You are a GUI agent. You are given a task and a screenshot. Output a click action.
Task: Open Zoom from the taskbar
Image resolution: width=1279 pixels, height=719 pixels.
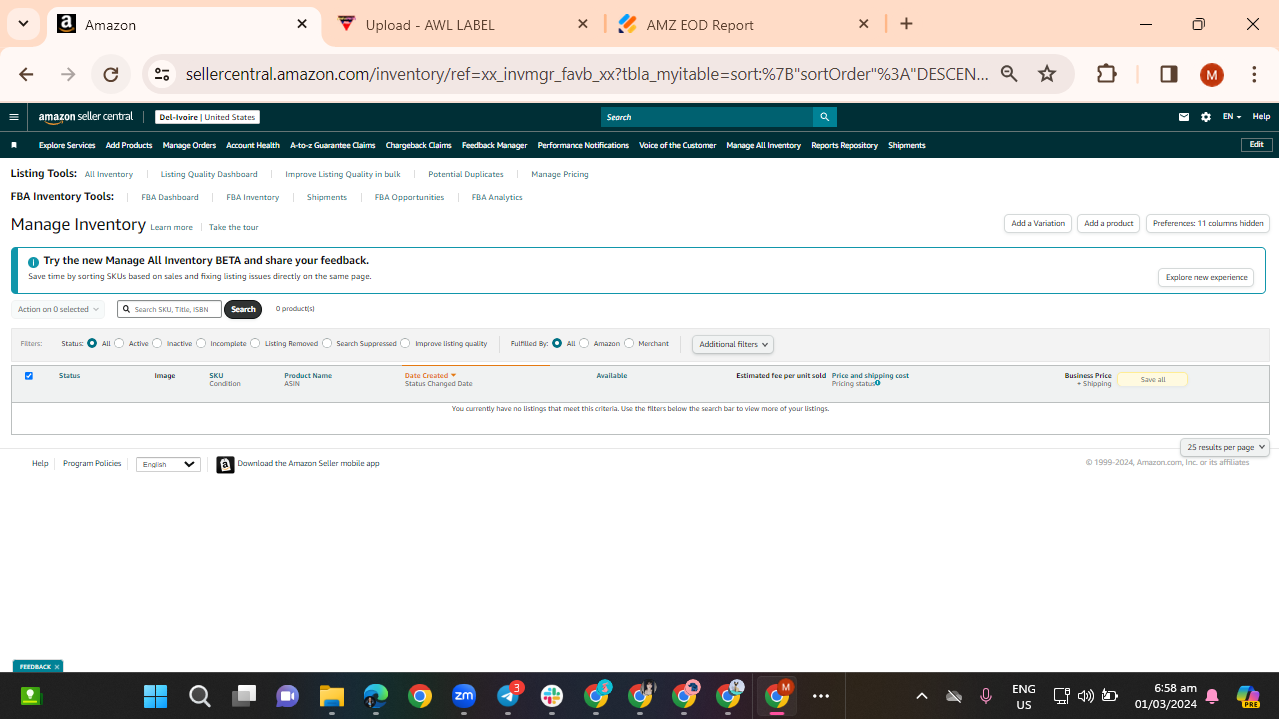tap(464, 696)
